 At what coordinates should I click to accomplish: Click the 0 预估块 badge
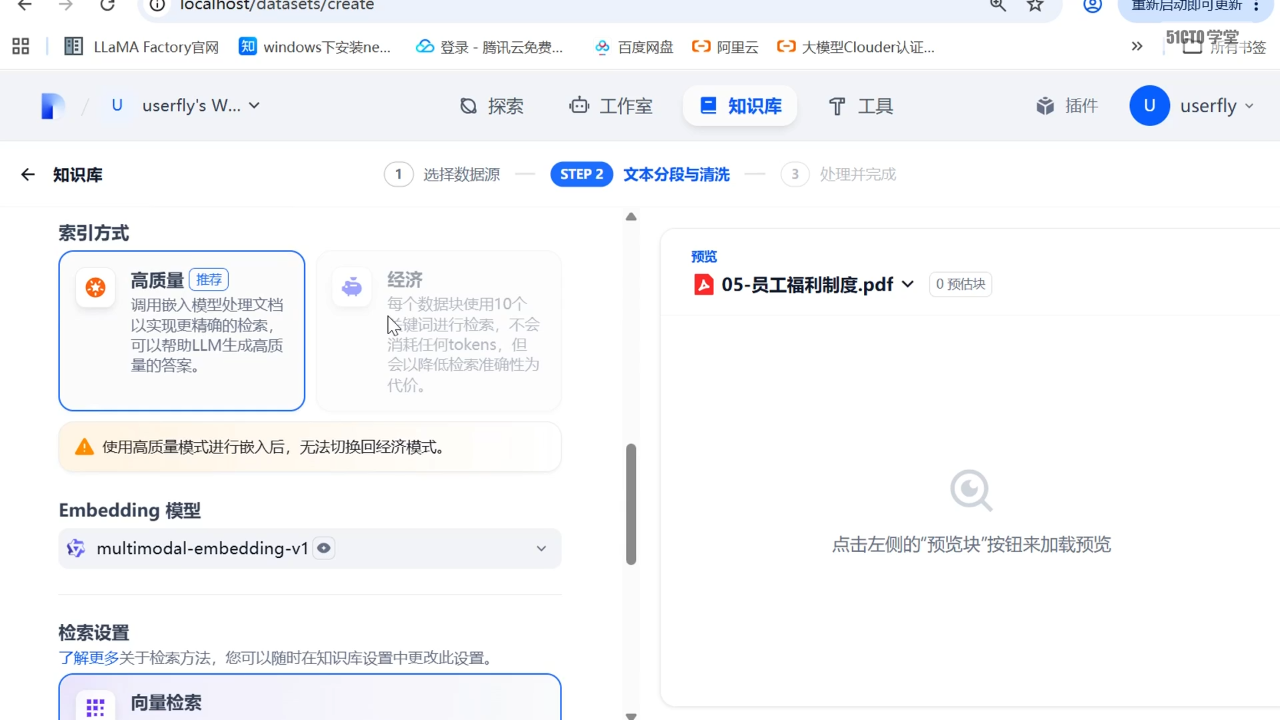tap(960, 284)
